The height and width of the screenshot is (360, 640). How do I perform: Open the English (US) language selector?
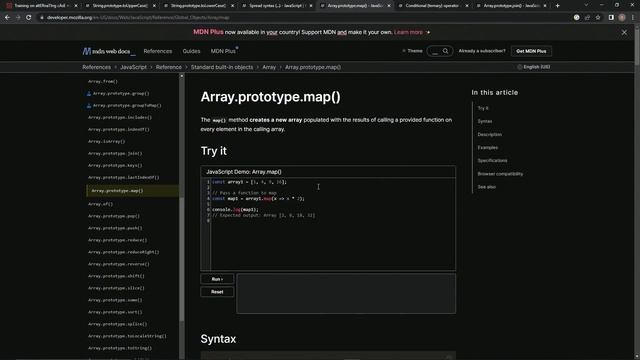point(534,67)
